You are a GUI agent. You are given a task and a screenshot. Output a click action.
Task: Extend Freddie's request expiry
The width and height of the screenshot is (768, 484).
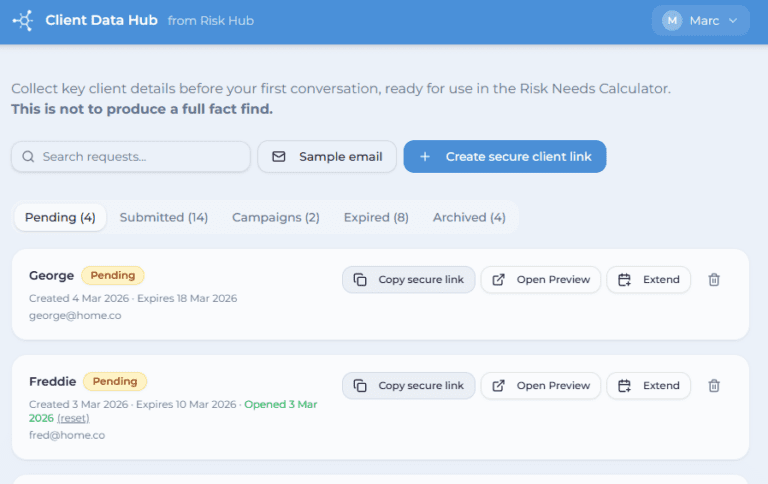click(x=648, y=386)
